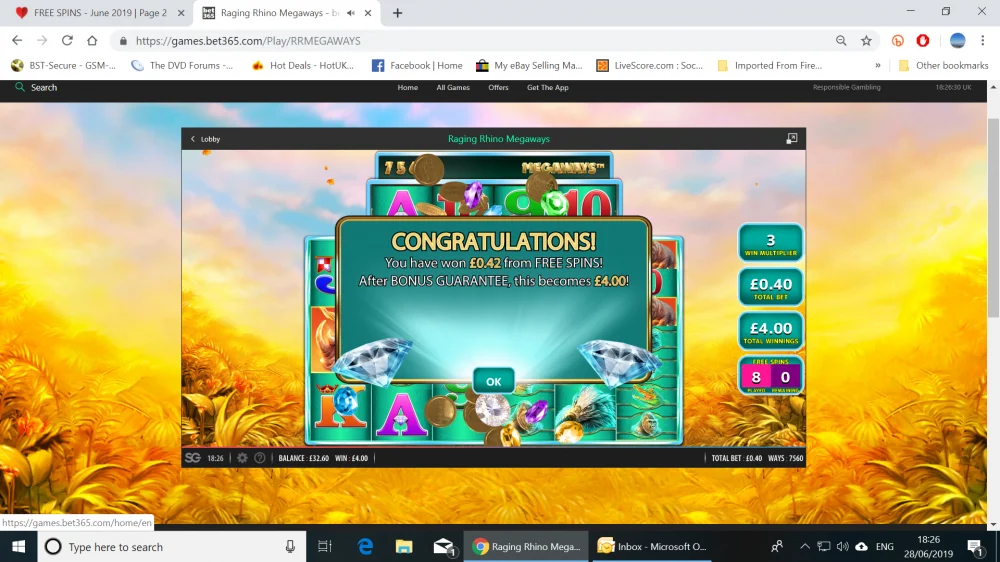1000x562 pixels.
Task: Open Other bookmarks folder
Action: 943,65
